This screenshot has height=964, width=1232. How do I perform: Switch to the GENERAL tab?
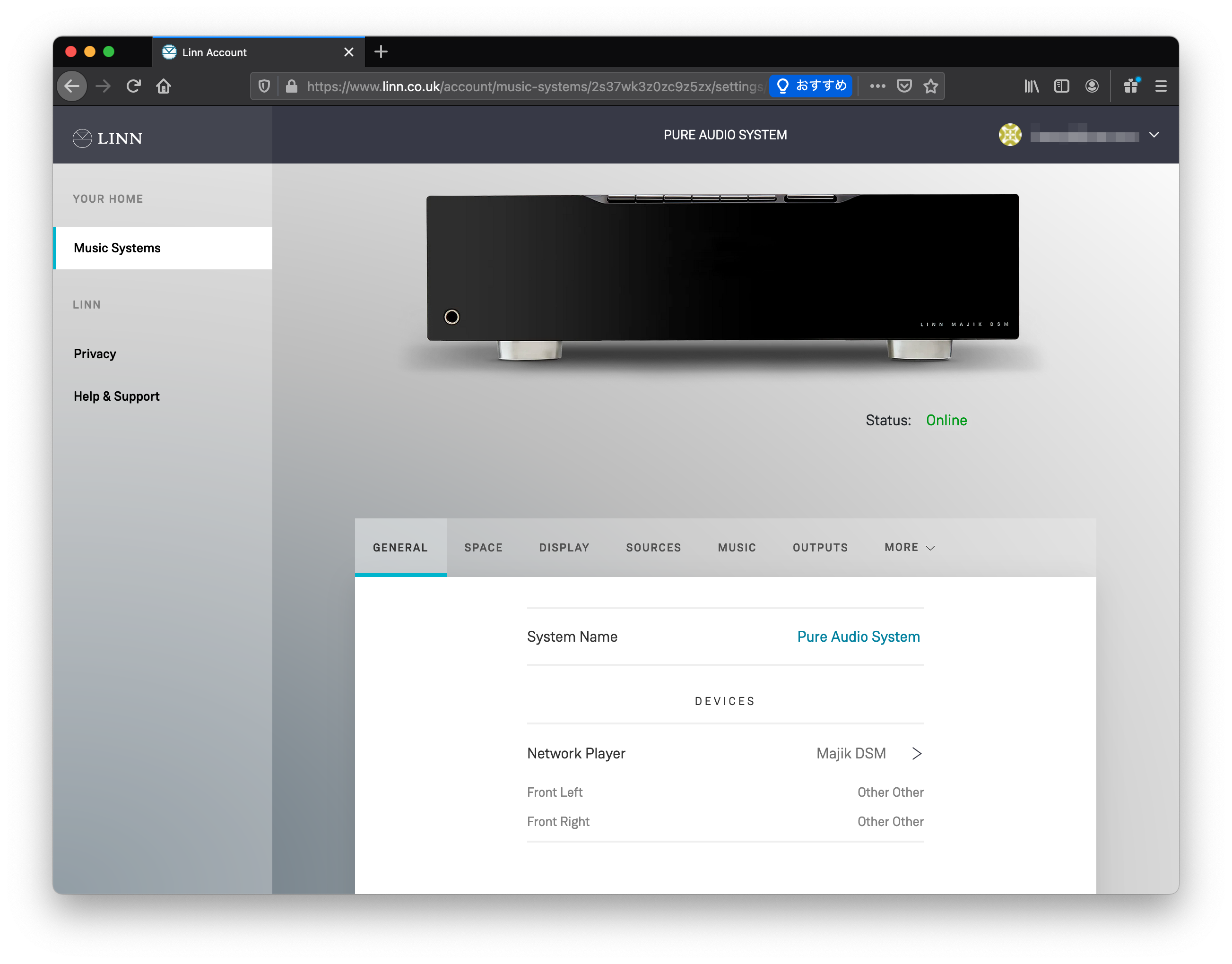(x=400, y=547)
